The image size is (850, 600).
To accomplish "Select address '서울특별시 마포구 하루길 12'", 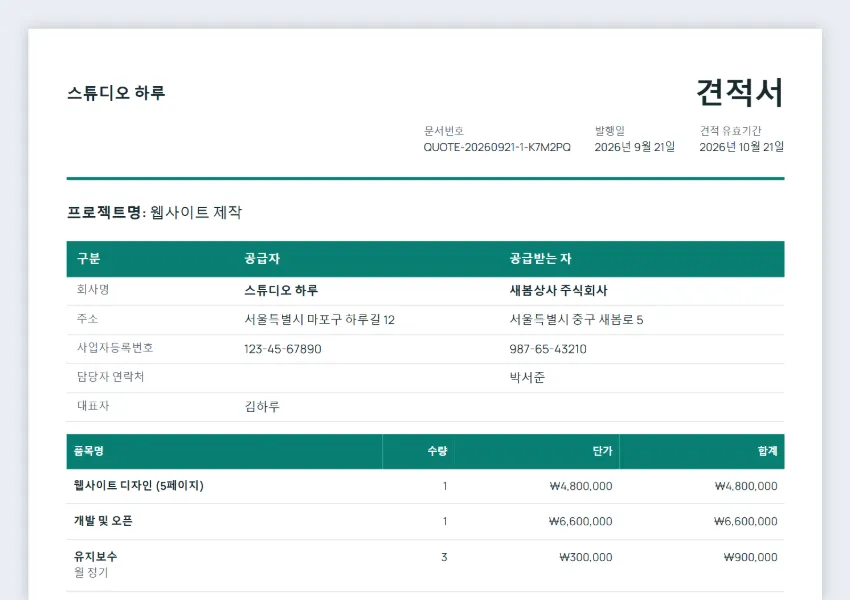I will pyautogui.click(x=319, y=320).
